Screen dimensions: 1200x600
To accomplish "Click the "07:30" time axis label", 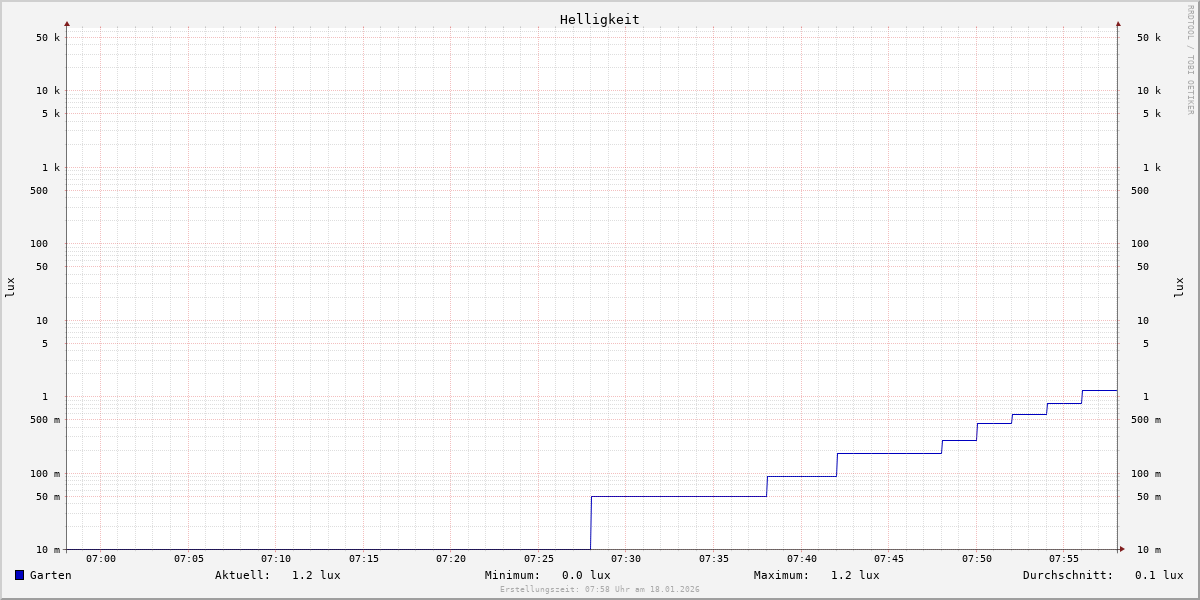I will click(x=626, y=559).
